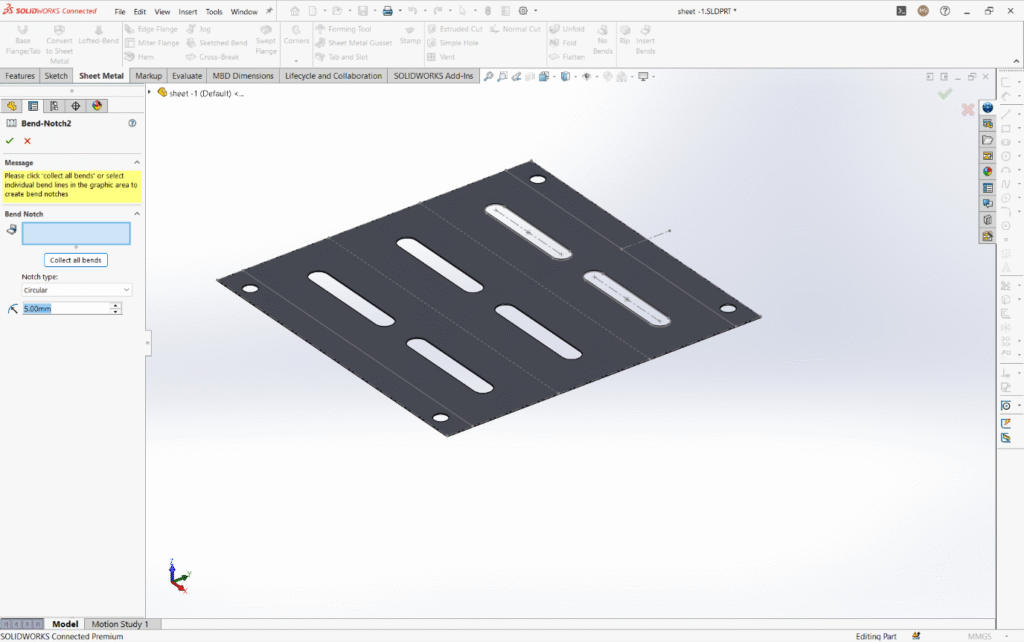
Task: Click the Zoom to Fit magnifier icon
Action: 488,76
